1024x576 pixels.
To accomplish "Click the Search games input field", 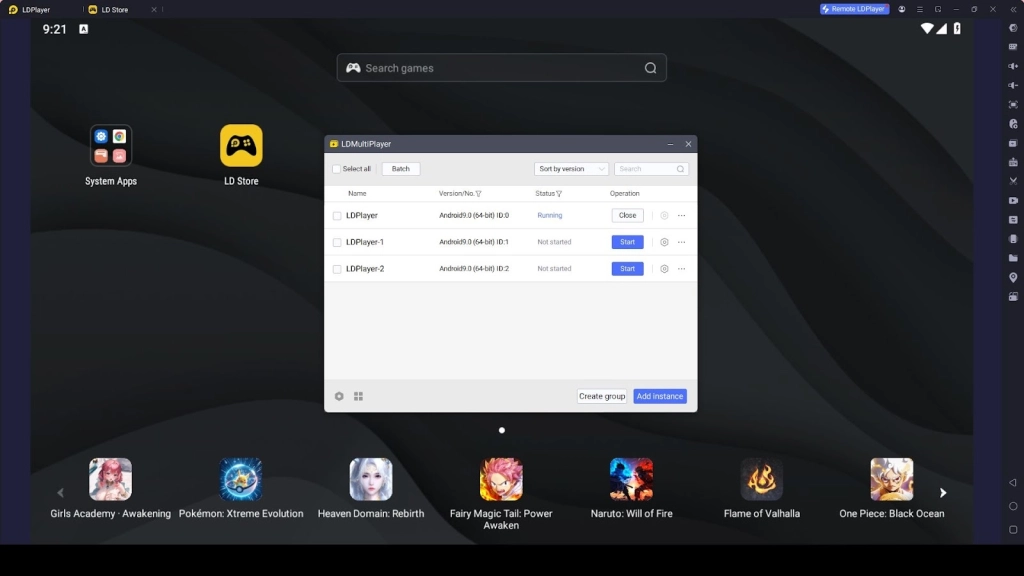I will point(502,68).
